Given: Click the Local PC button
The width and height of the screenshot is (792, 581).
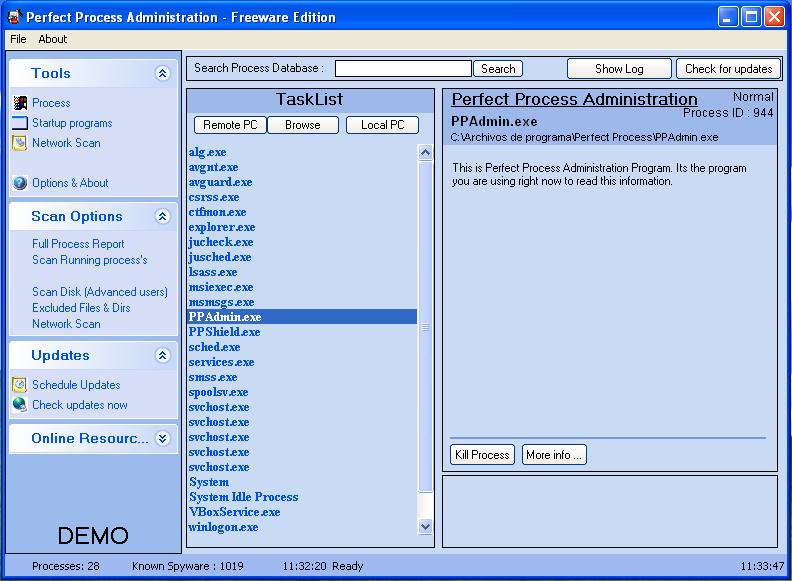Looking at the screenshot, I should (382, 125).
